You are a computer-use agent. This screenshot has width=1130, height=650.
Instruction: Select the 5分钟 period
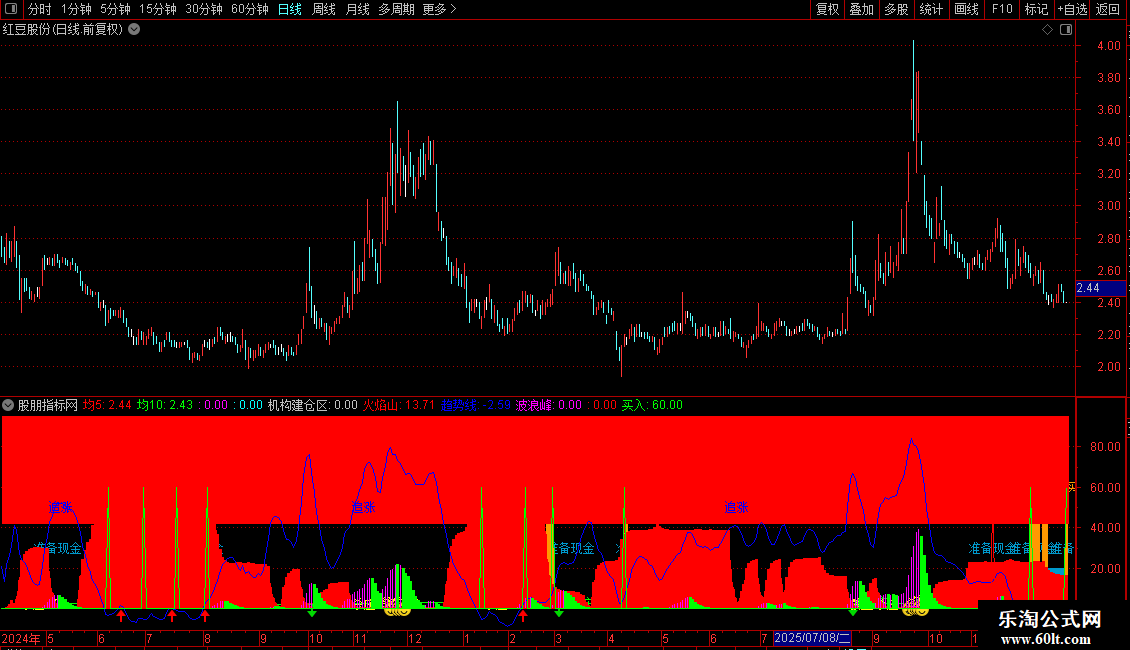(x=115, y=9)
